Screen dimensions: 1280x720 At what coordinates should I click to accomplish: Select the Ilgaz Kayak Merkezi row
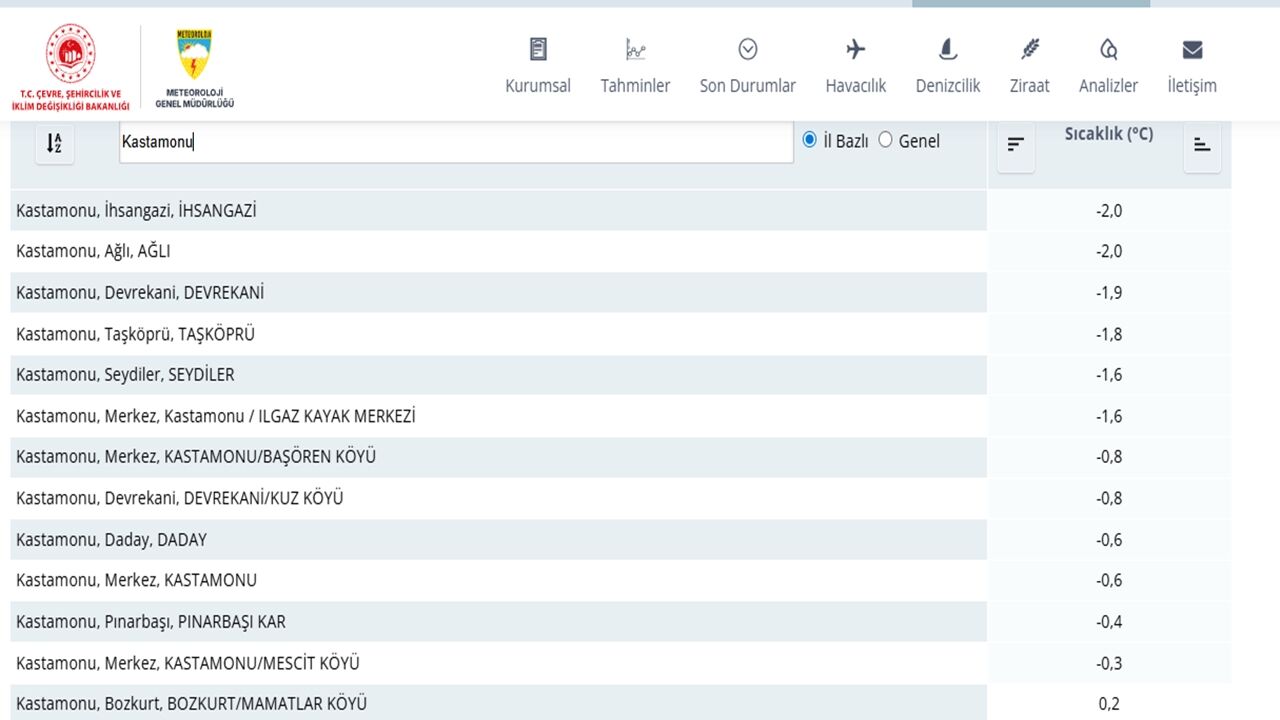tap(215, 416)
